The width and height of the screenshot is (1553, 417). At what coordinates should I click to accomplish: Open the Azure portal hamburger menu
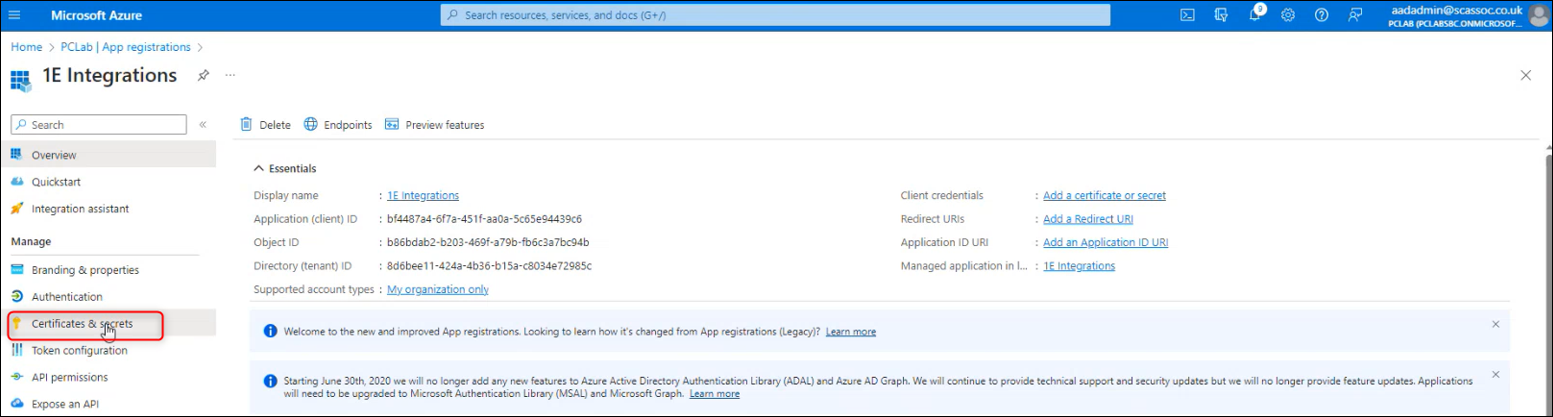pos(14,15)
